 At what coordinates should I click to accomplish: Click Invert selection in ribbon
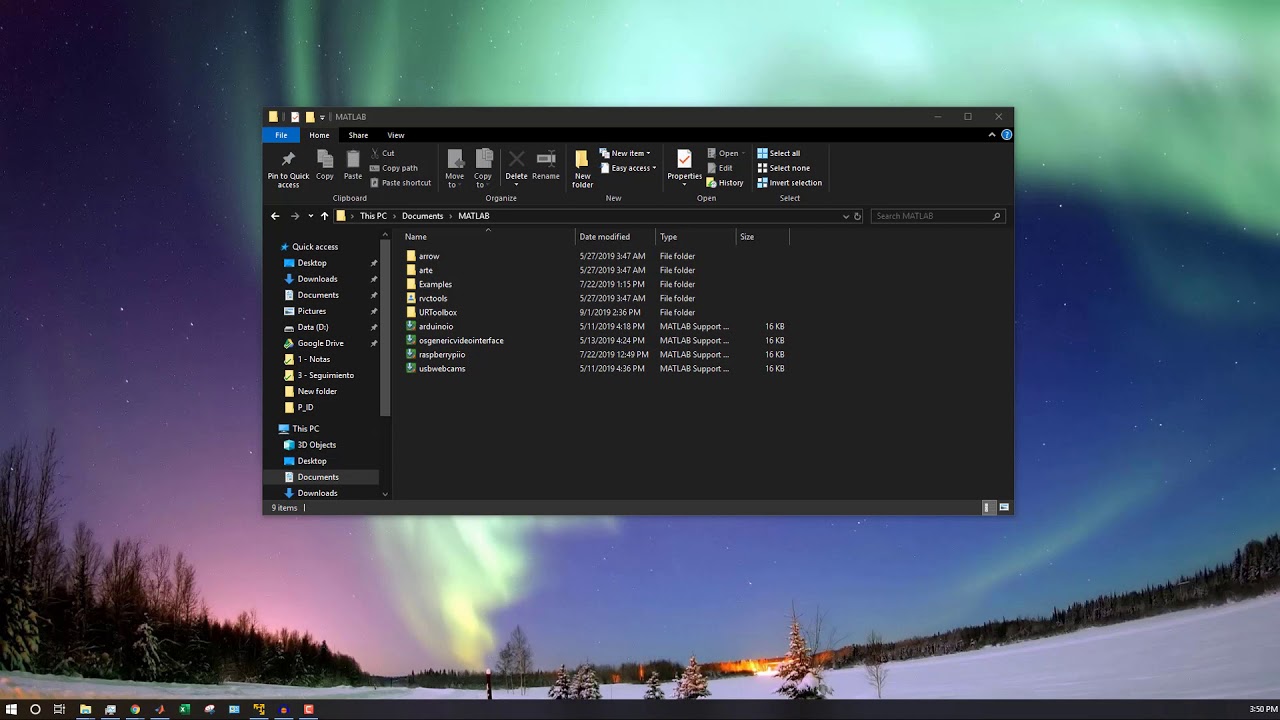(x=790, y=183)
